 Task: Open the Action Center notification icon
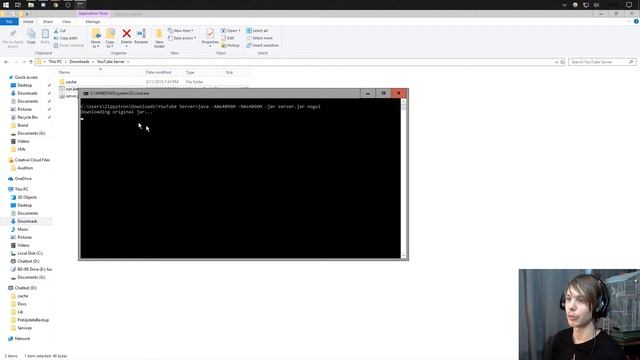[x=629, y=5]
